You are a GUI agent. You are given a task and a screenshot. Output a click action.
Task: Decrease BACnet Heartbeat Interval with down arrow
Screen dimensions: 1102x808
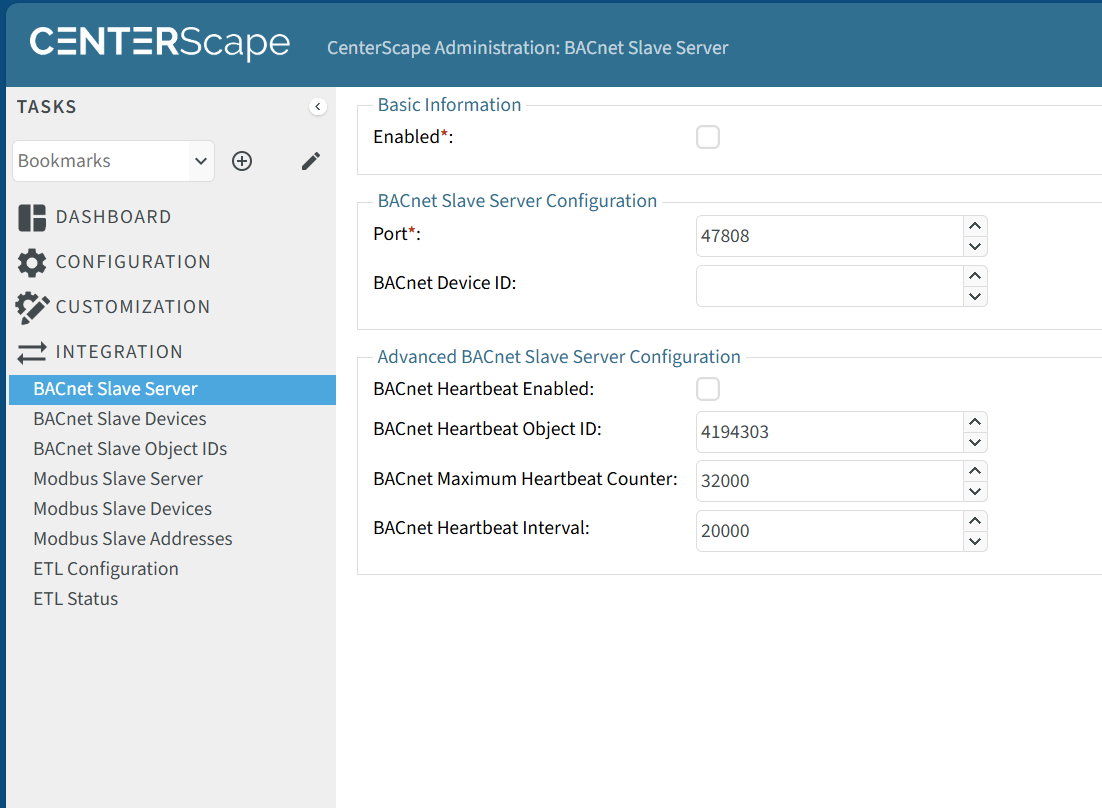pos(975,541)
